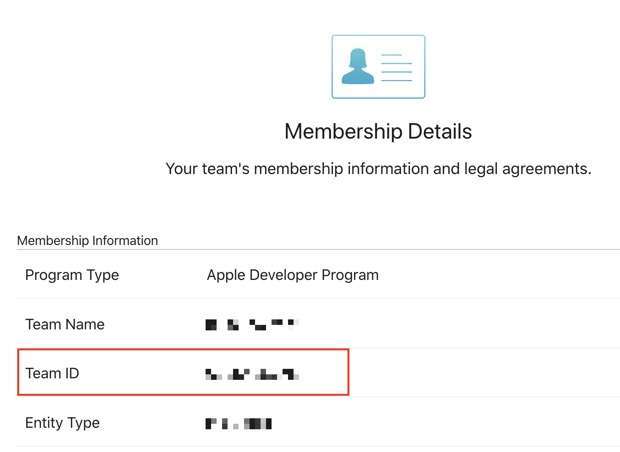This screenshot has width=620, height=452.
Task: Click the person silhouette in the card icon
Action: click(x=358, y=66)
